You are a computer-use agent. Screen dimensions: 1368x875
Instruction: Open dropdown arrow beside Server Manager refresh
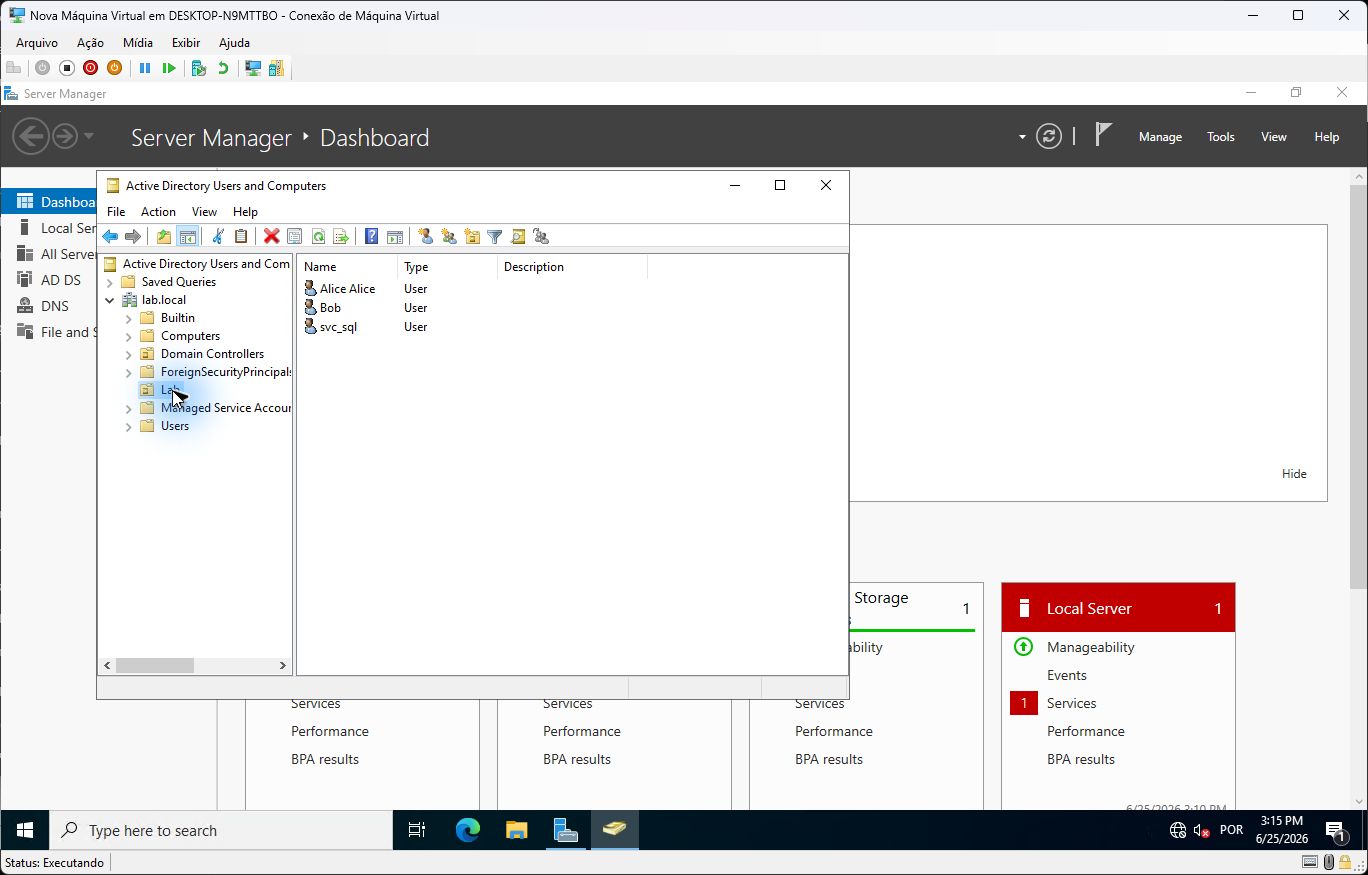tap(1022, 137)
